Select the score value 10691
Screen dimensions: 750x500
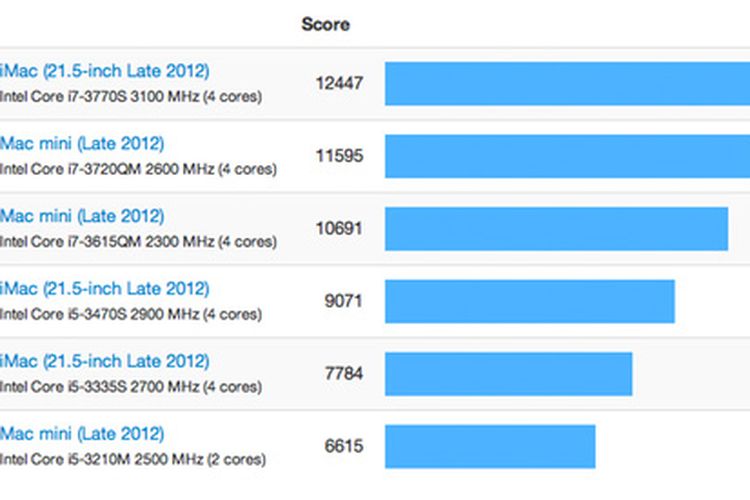click(x=339, y=228)
